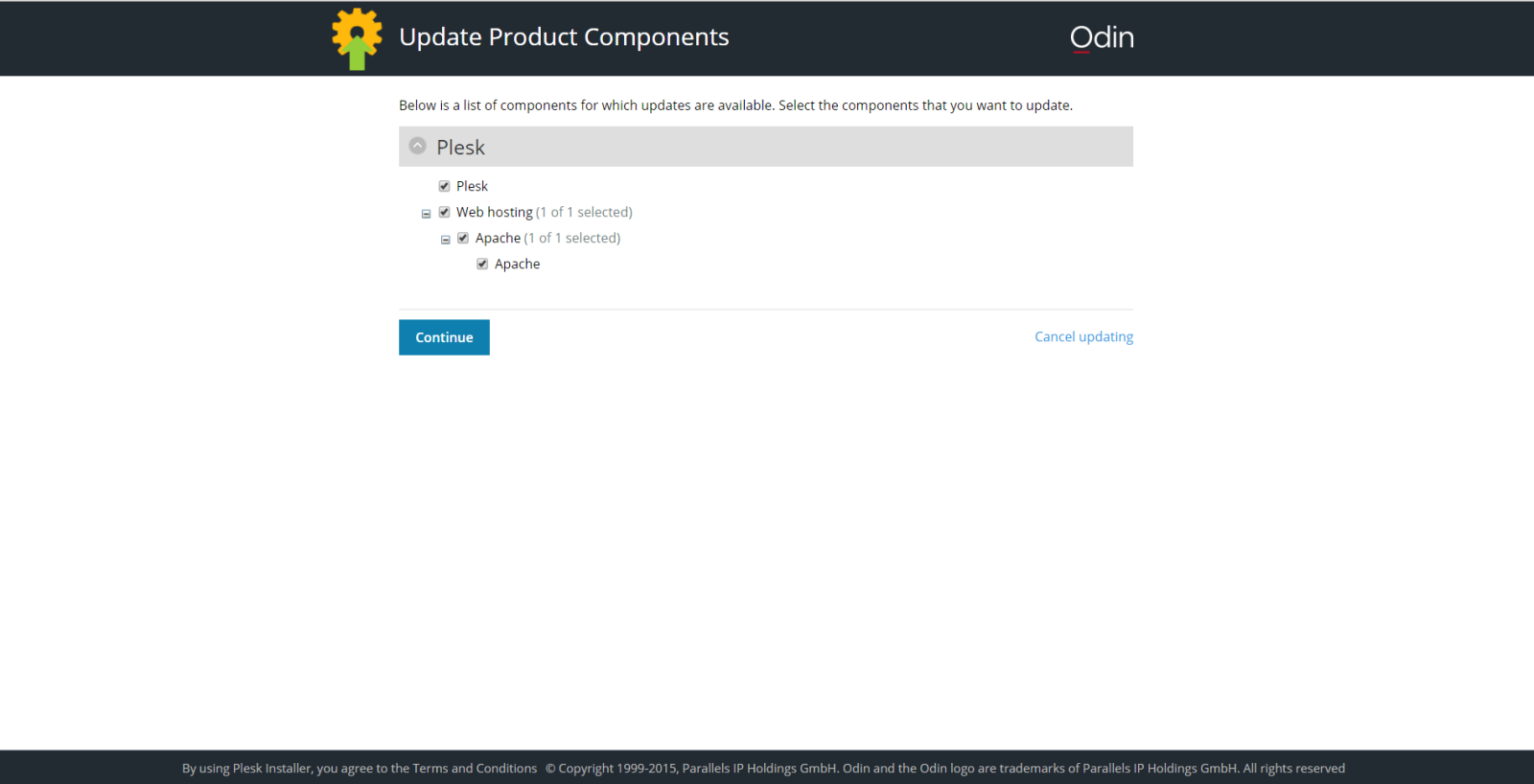This screenshot has width=1534, height=784.
Task: Click the Continue button
Action: (x=444, y=337)
